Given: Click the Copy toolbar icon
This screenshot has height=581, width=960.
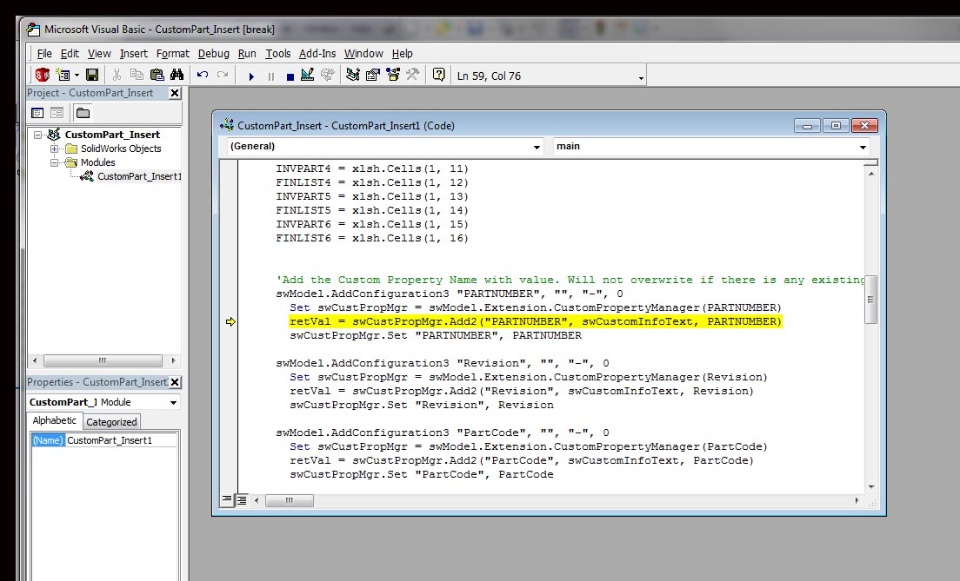Looking at the screenshot, I should pos(137,75).
